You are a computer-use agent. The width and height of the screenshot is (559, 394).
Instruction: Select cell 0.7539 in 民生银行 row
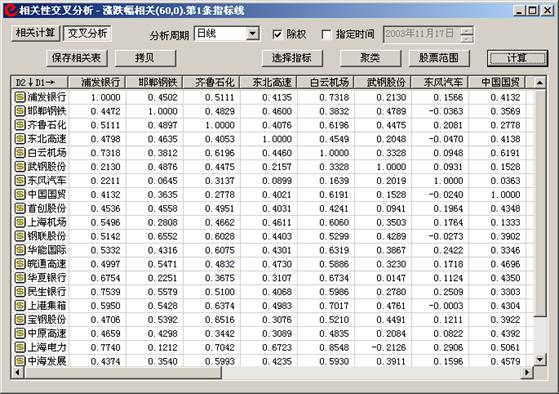click(x=97, y=292)
